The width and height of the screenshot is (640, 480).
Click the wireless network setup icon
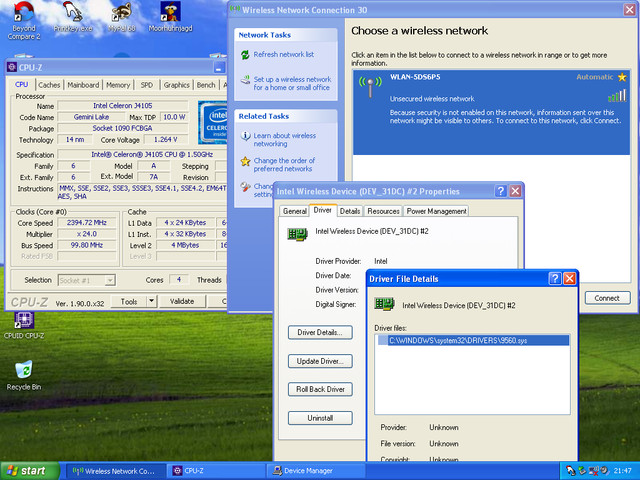245,80
